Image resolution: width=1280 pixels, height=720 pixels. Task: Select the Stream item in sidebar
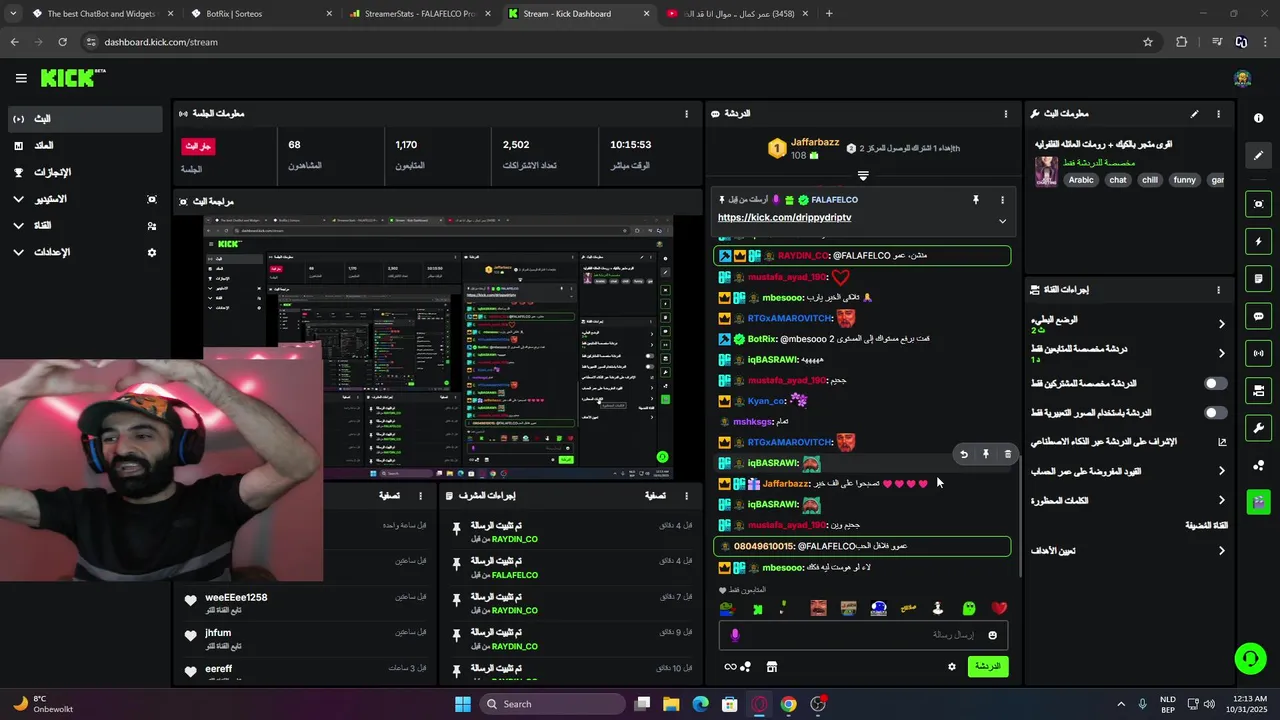click(x=84, y=119)
